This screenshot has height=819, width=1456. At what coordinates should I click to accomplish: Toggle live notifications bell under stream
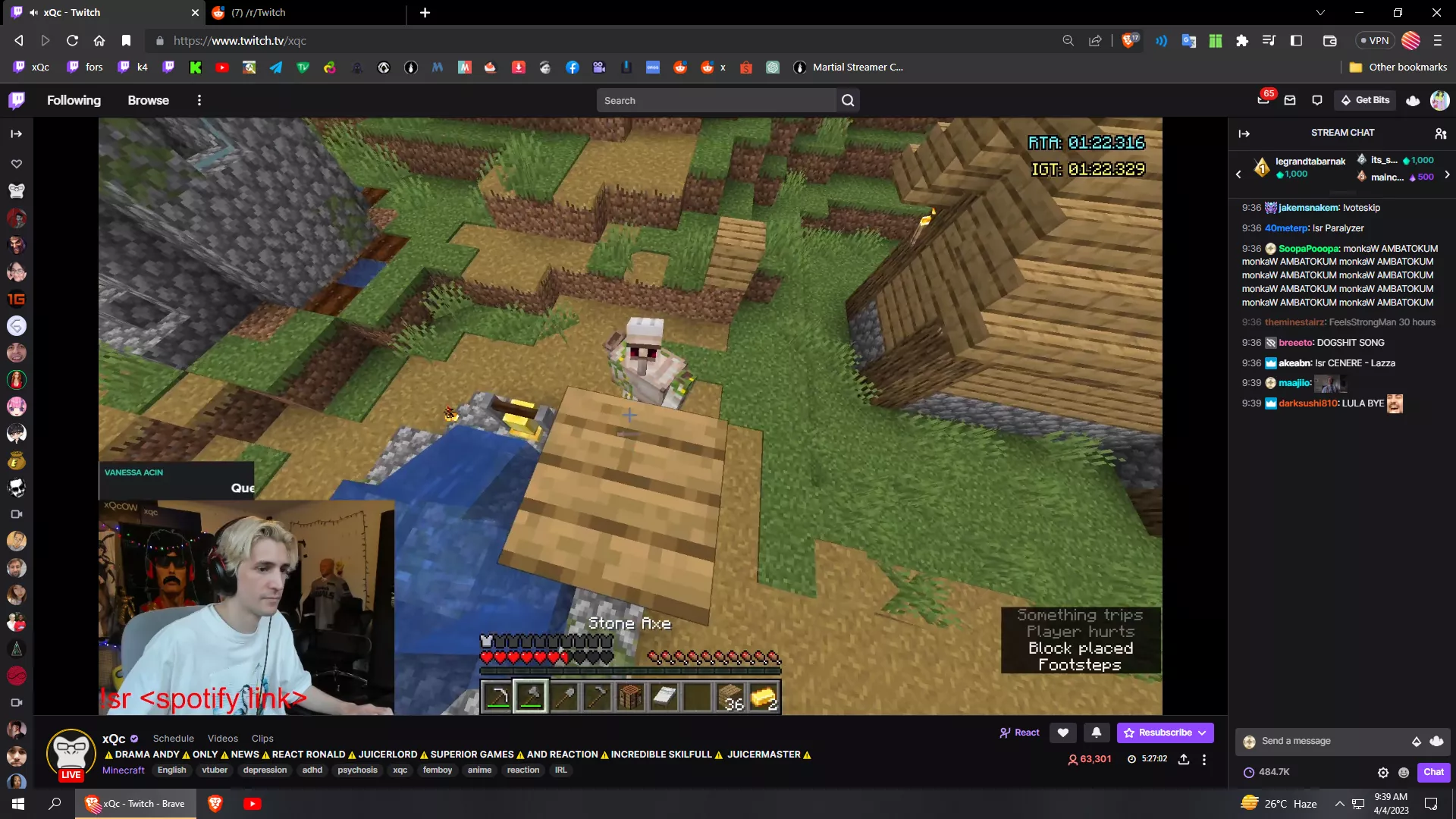coord(1097,733)
